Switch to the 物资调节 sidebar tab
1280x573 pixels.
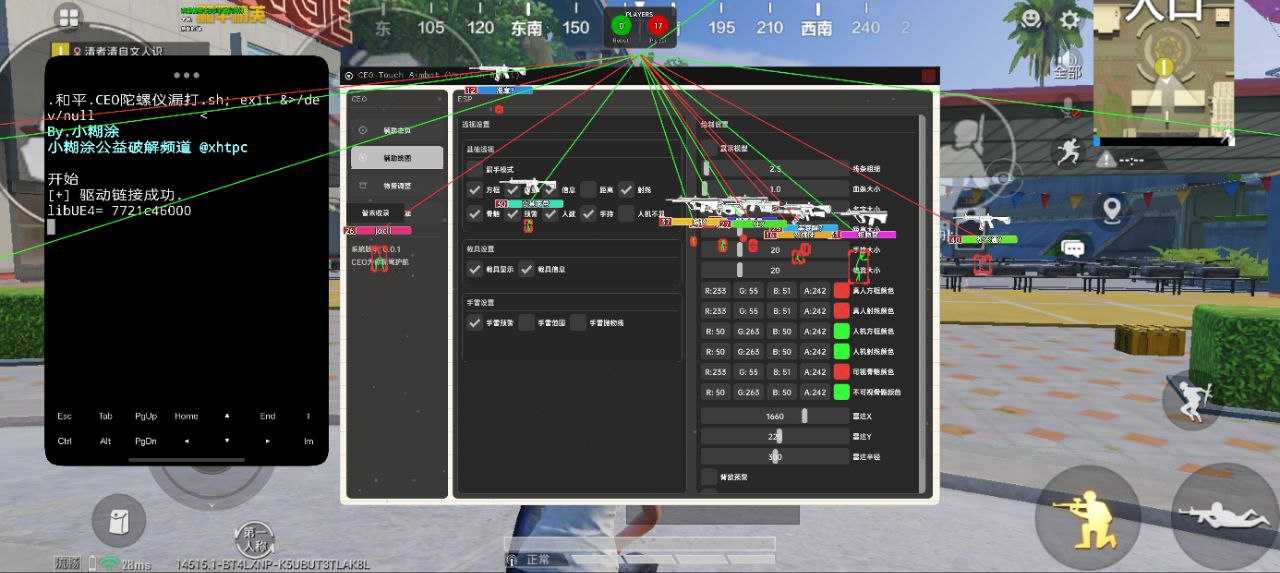396,186
